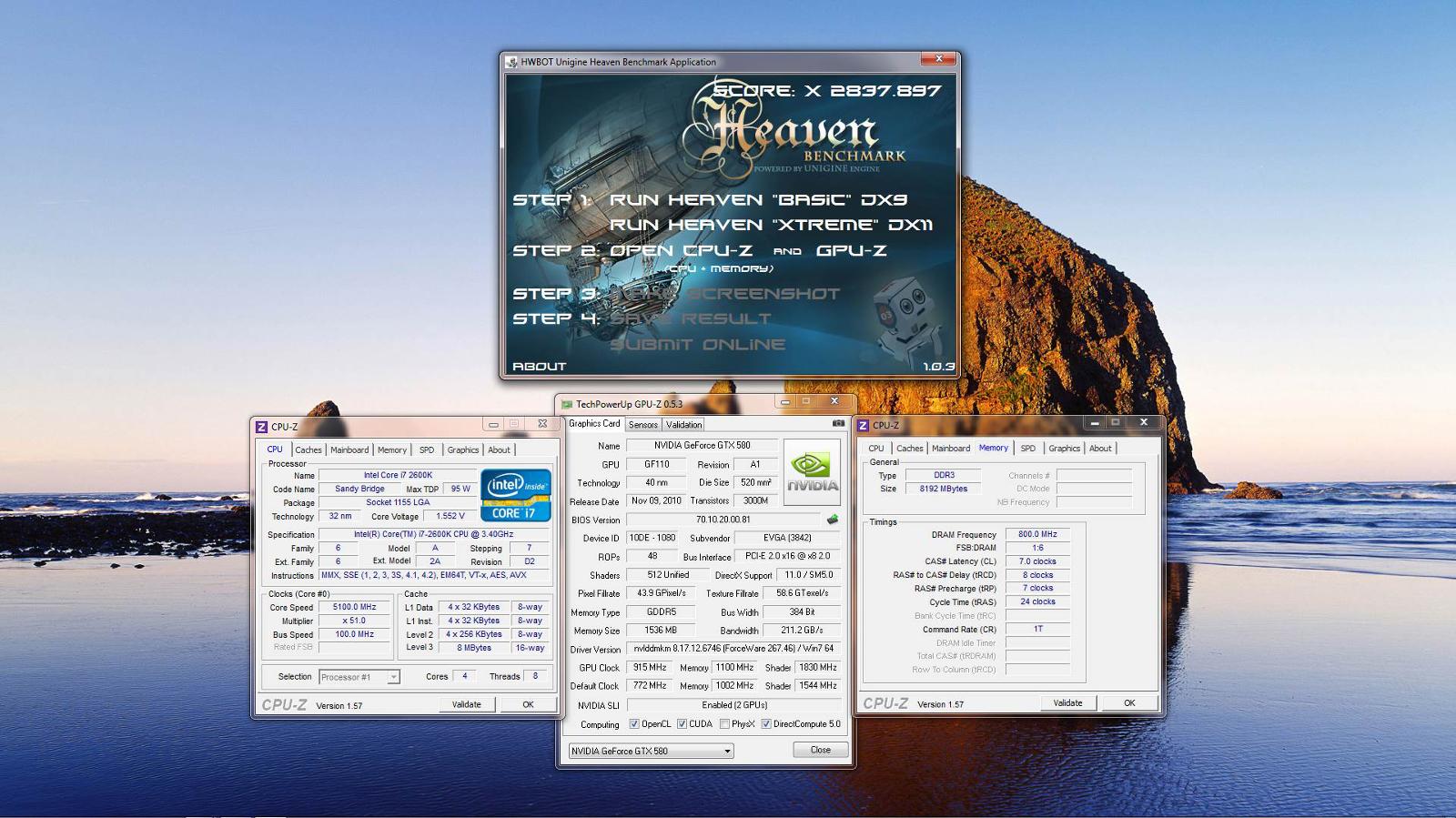Click the Intel Core i7 logo badge
Screen dimensions: 1456x818
(x=516, y=495)
